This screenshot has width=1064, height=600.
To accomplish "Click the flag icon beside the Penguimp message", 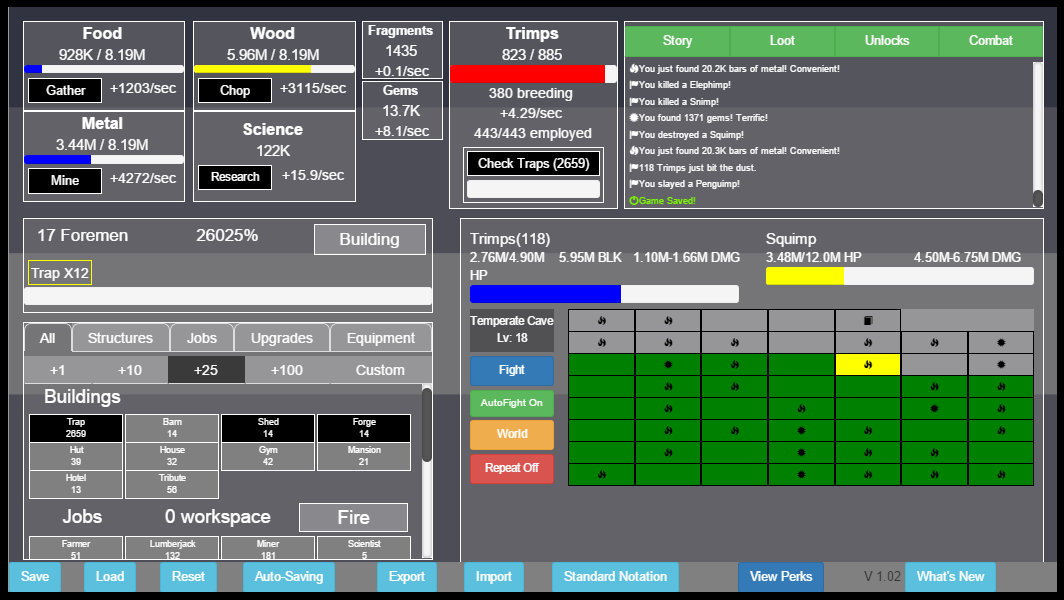I will (633, 184).
